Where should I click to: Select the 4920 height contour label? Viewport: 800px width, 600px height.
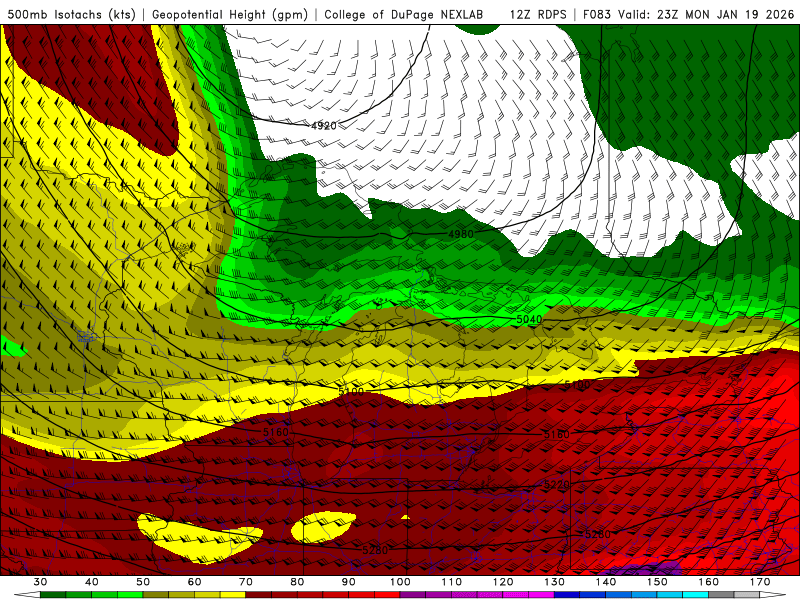click(x=324, y=126)
